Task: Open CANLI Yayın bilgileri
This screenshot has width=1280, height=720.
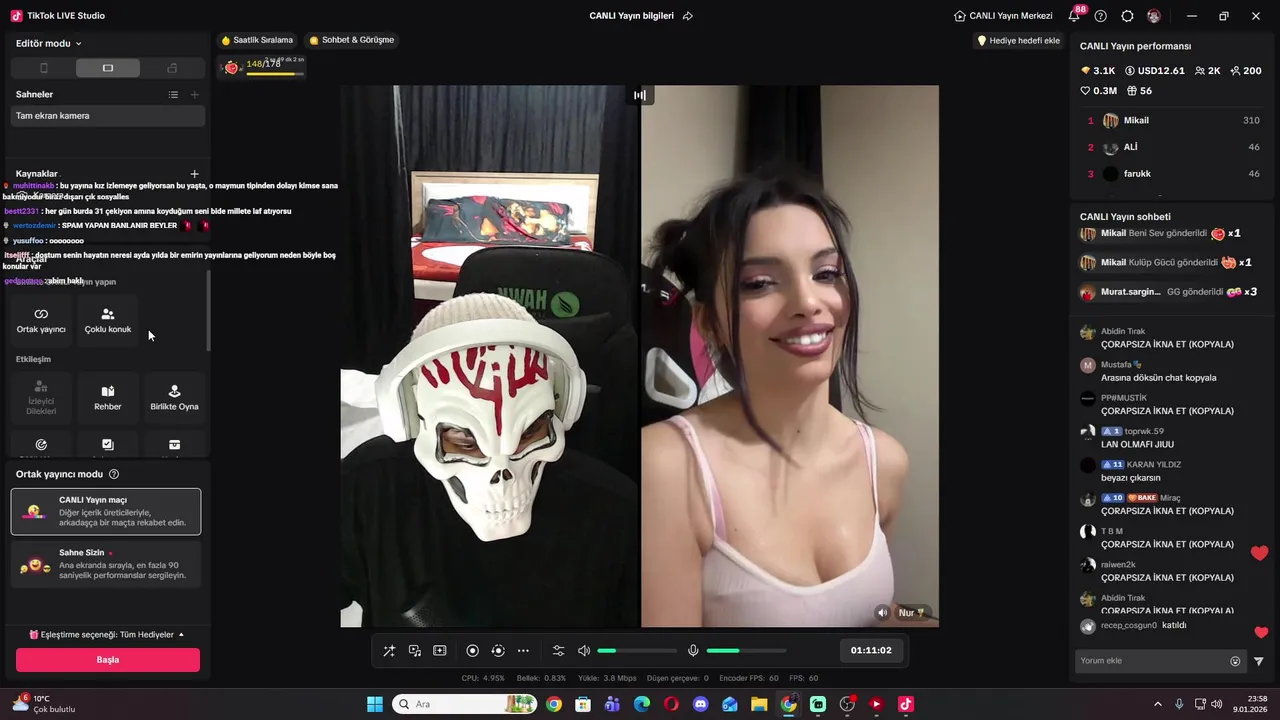Action: point(631,16)
